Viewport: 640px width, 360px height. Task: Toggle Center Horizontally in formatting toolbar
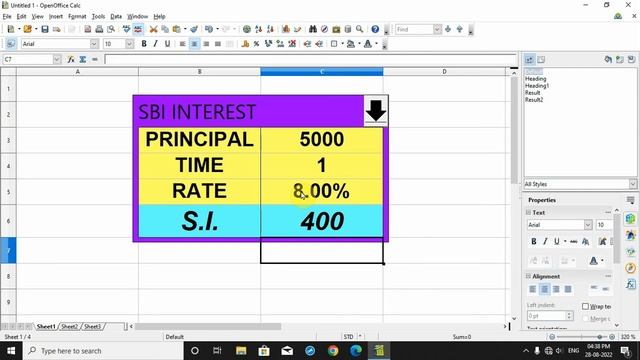(195, 44)
